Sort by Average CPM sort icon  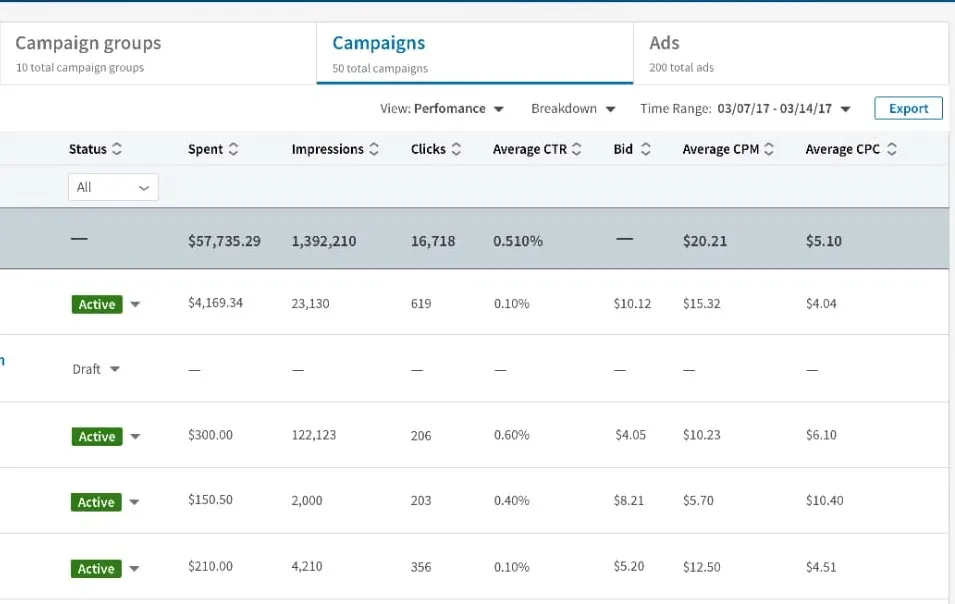[x=769, y=150]
